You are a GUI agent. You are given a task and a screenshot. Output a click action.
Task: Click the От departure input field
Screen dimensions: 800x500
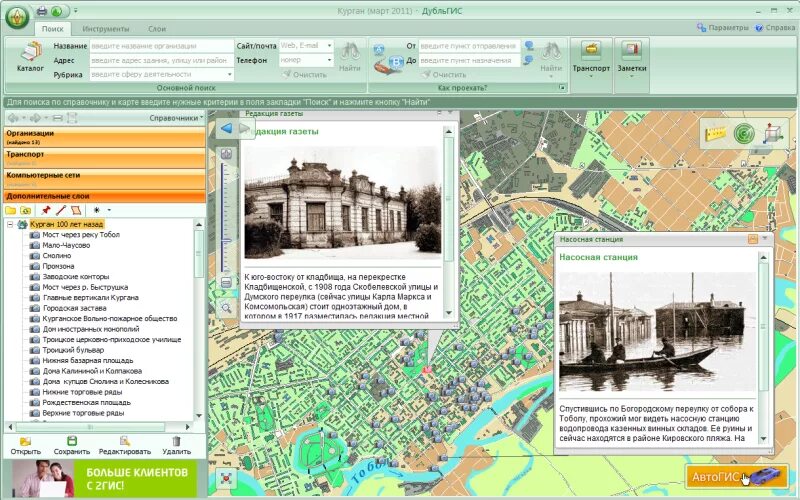tap(469, 46)
